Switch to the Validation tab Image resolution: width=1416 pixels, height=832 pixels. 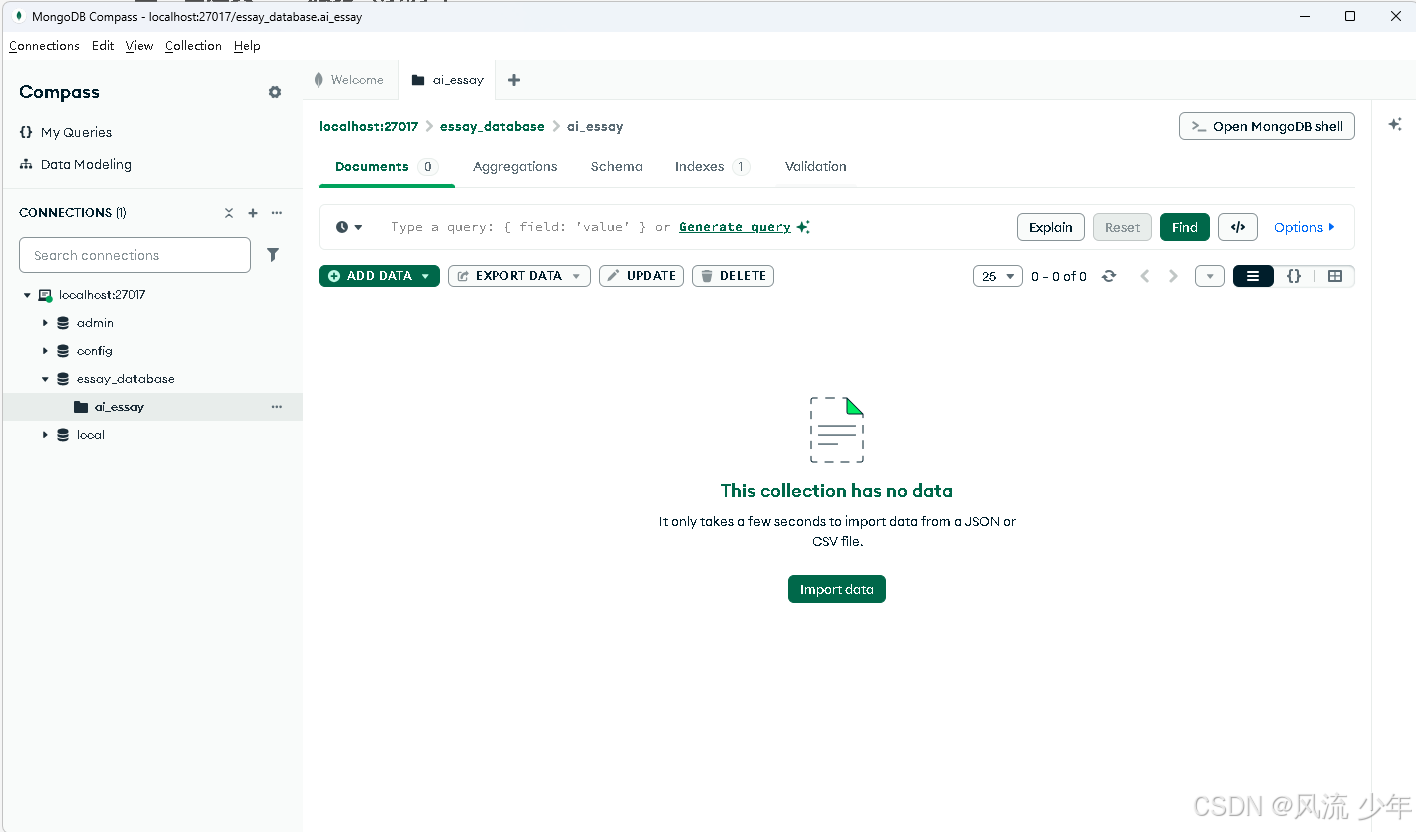[x=815, y=167]
